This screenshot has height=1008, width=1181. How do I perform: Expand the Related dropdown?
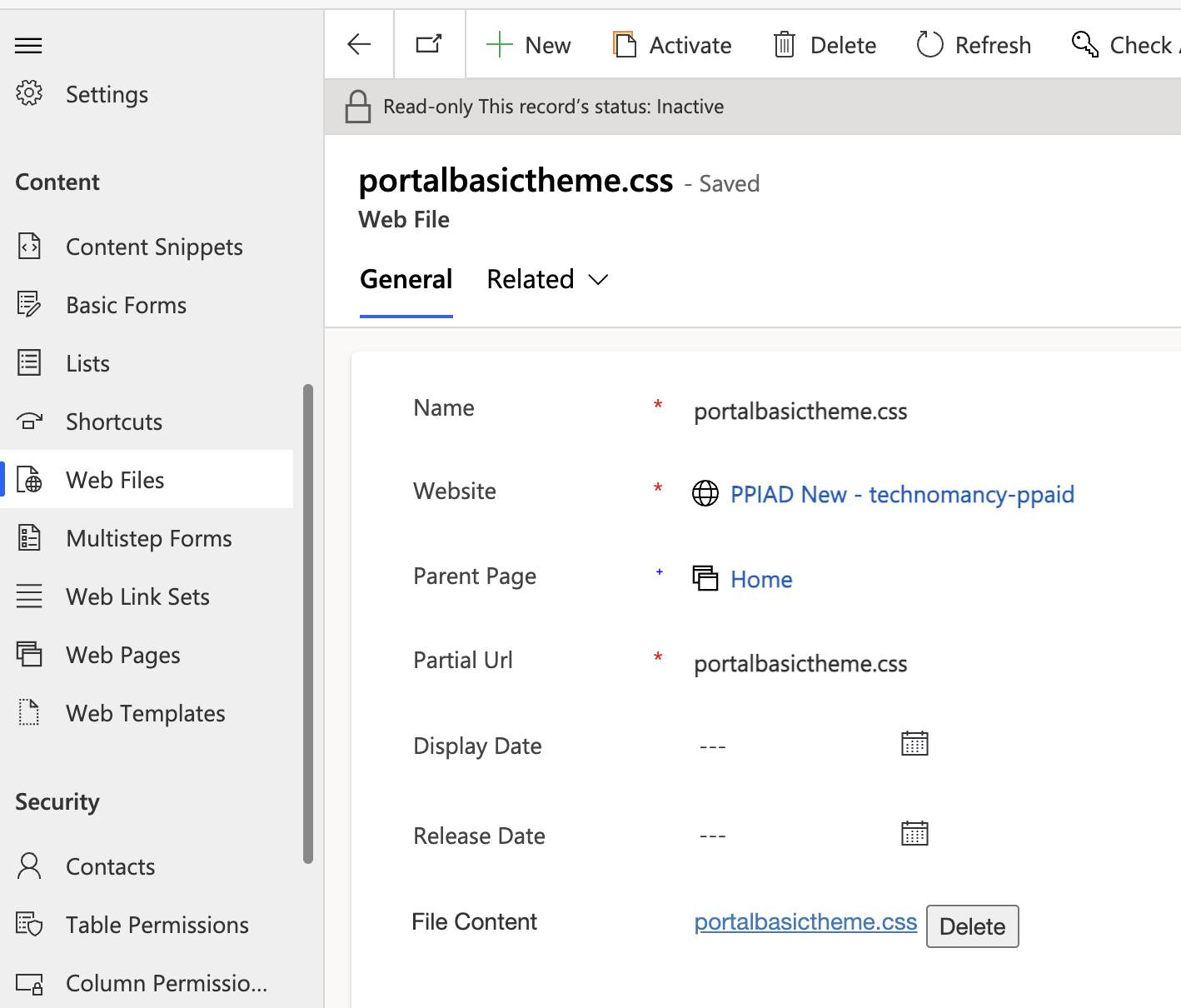click(546, 279)
